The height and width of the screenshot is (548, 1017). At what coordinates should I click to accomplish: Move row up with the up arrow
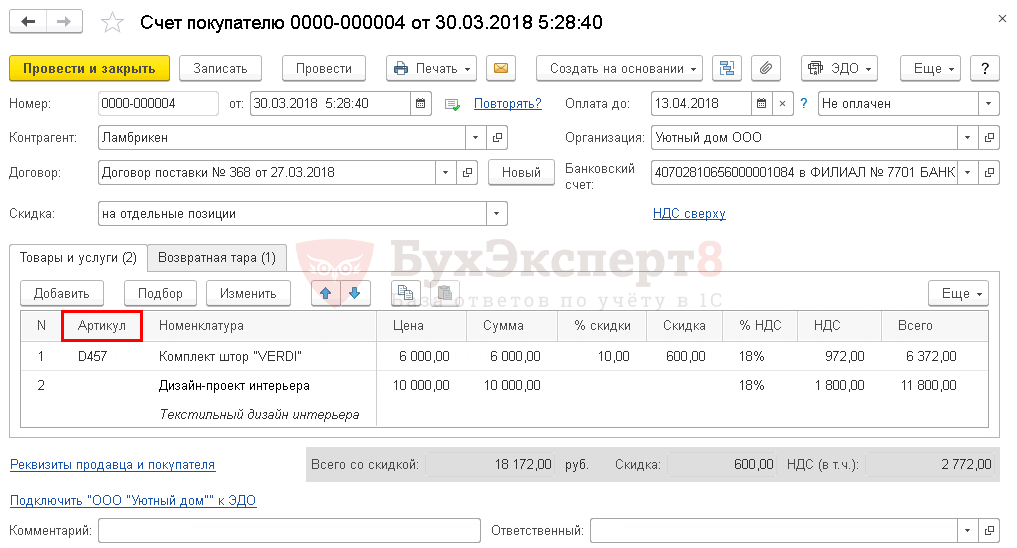pyautogui.click(x=326, y=293)
